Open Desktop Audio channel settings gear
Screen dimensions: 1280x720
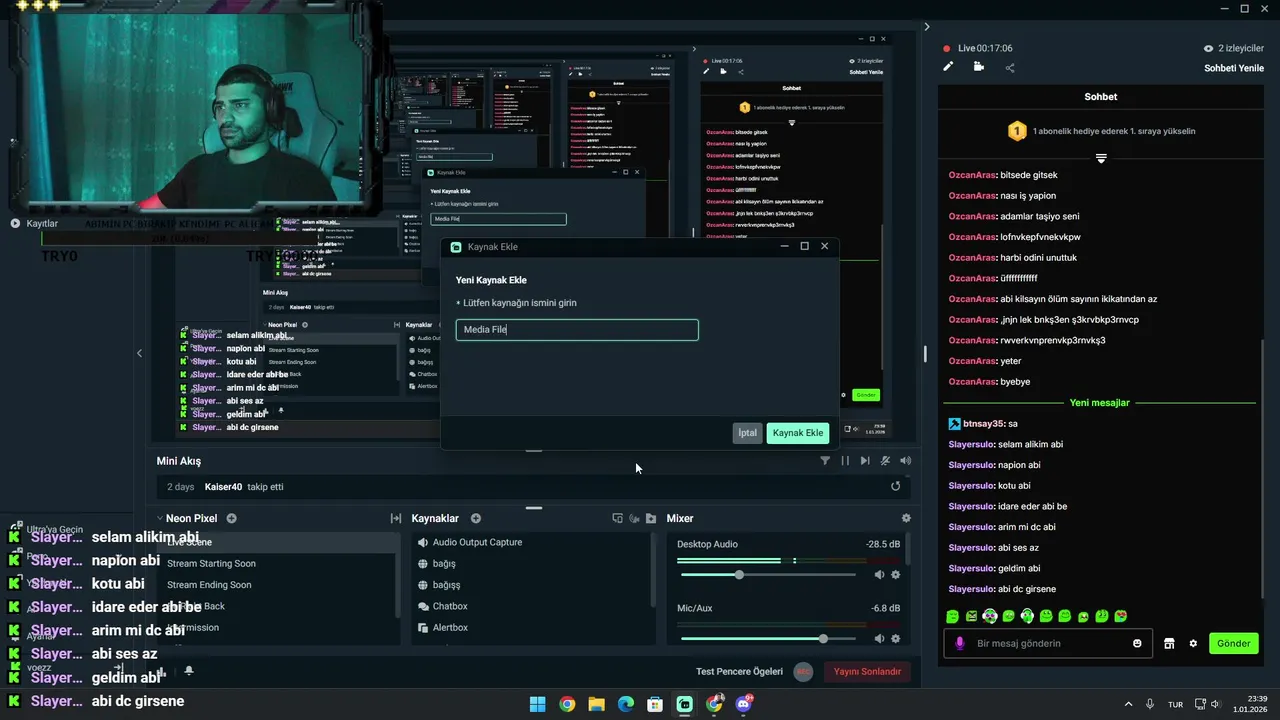[895, 575]
